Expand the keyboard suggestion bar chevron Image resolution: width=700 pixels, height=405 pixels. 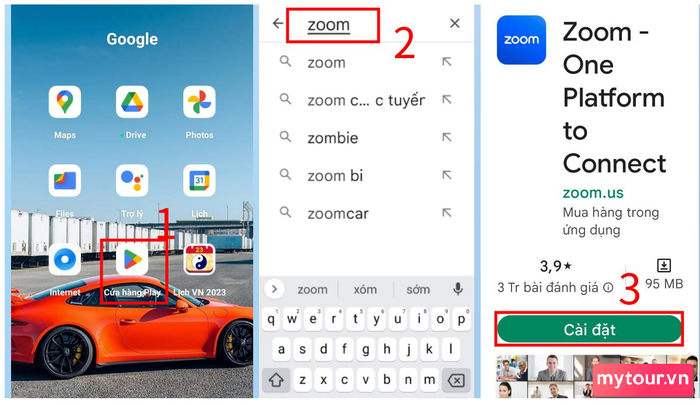[275, 289]
